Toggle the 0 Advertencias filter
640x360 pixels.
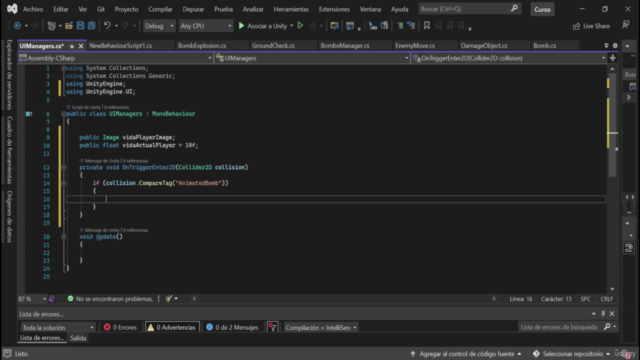(172, 327)
